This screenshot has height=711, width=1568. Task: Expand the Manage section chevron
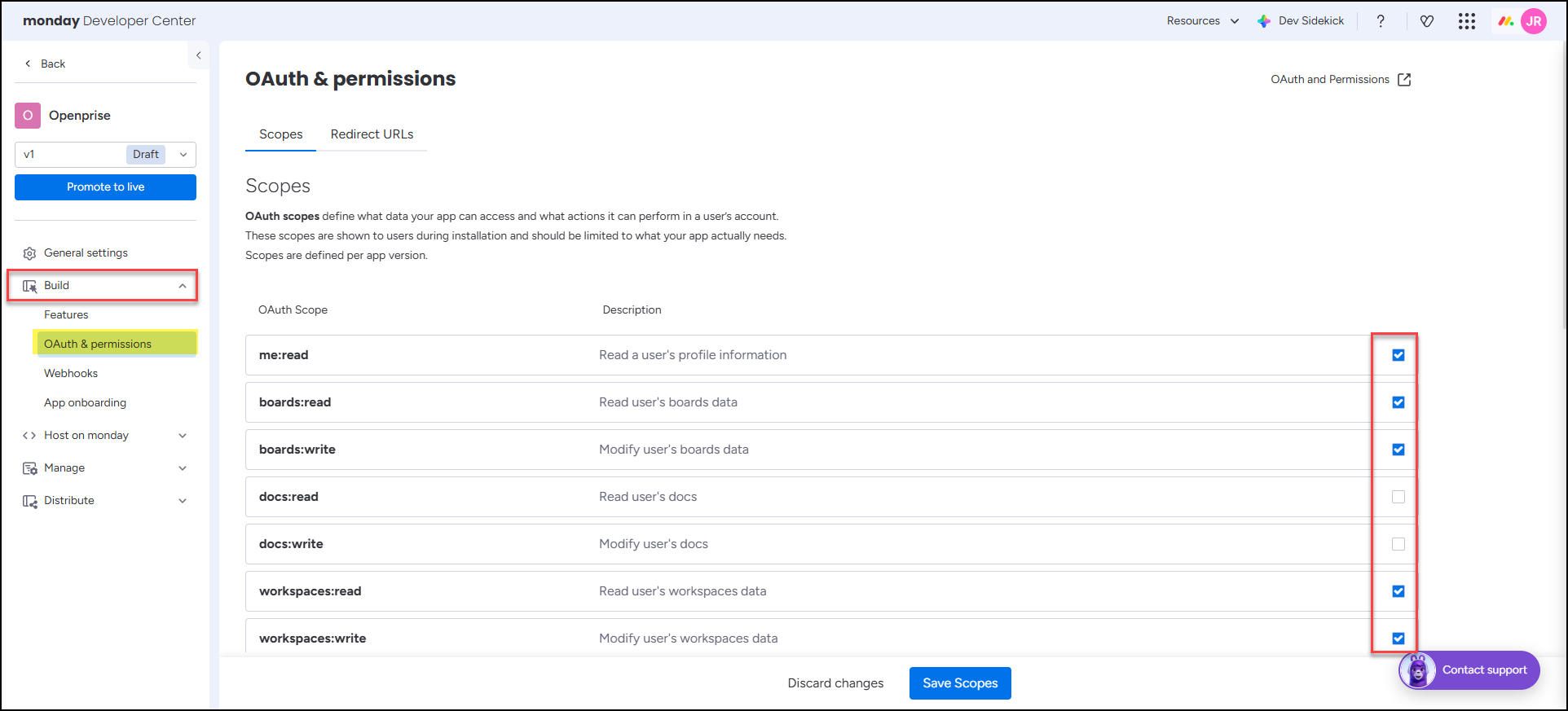[183, 468]
